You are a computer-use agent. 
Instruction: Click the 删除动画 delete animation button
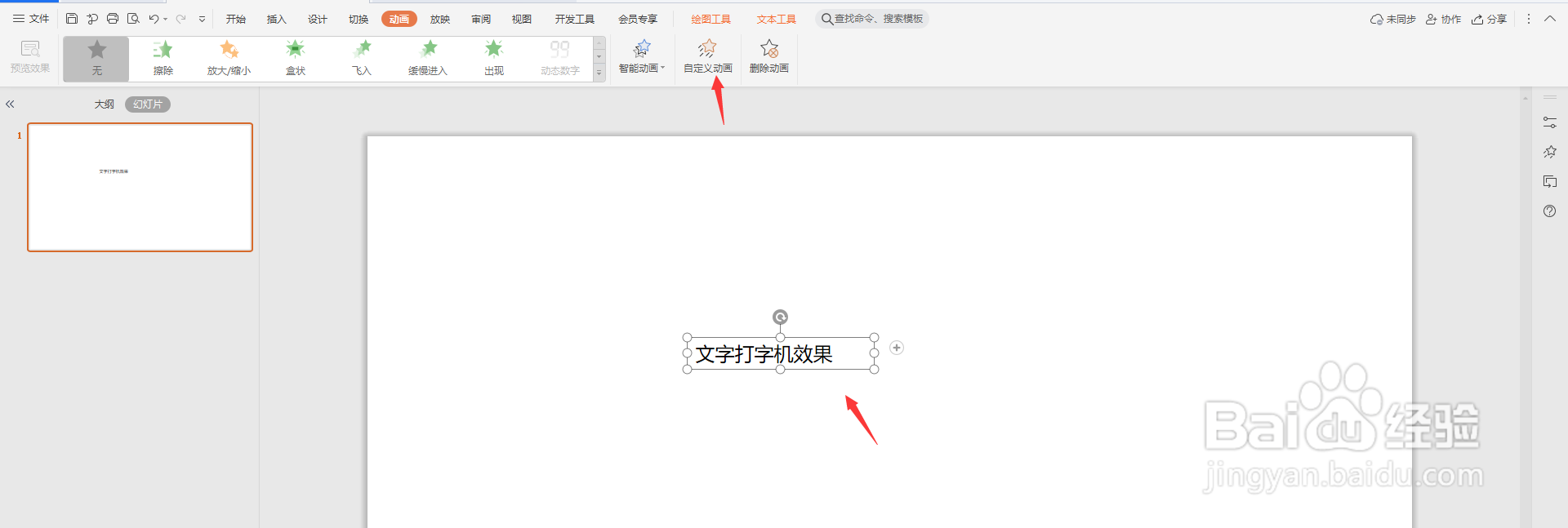[x=769, y=57]
